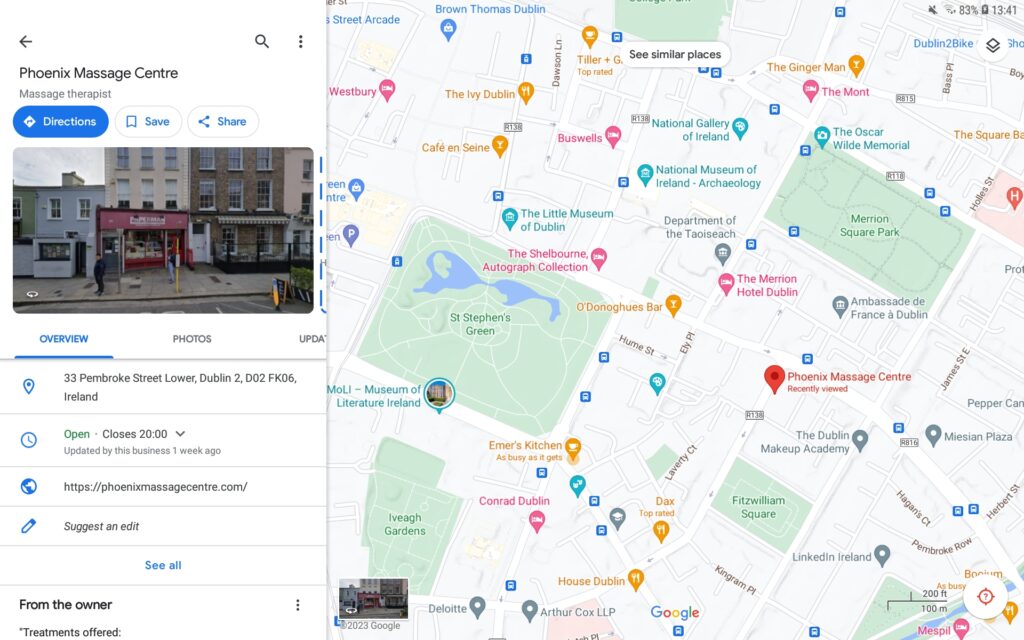Open the map layers icon
Image resolution: width=1024 pixels, height=640 pixels.
pos(993,45)
